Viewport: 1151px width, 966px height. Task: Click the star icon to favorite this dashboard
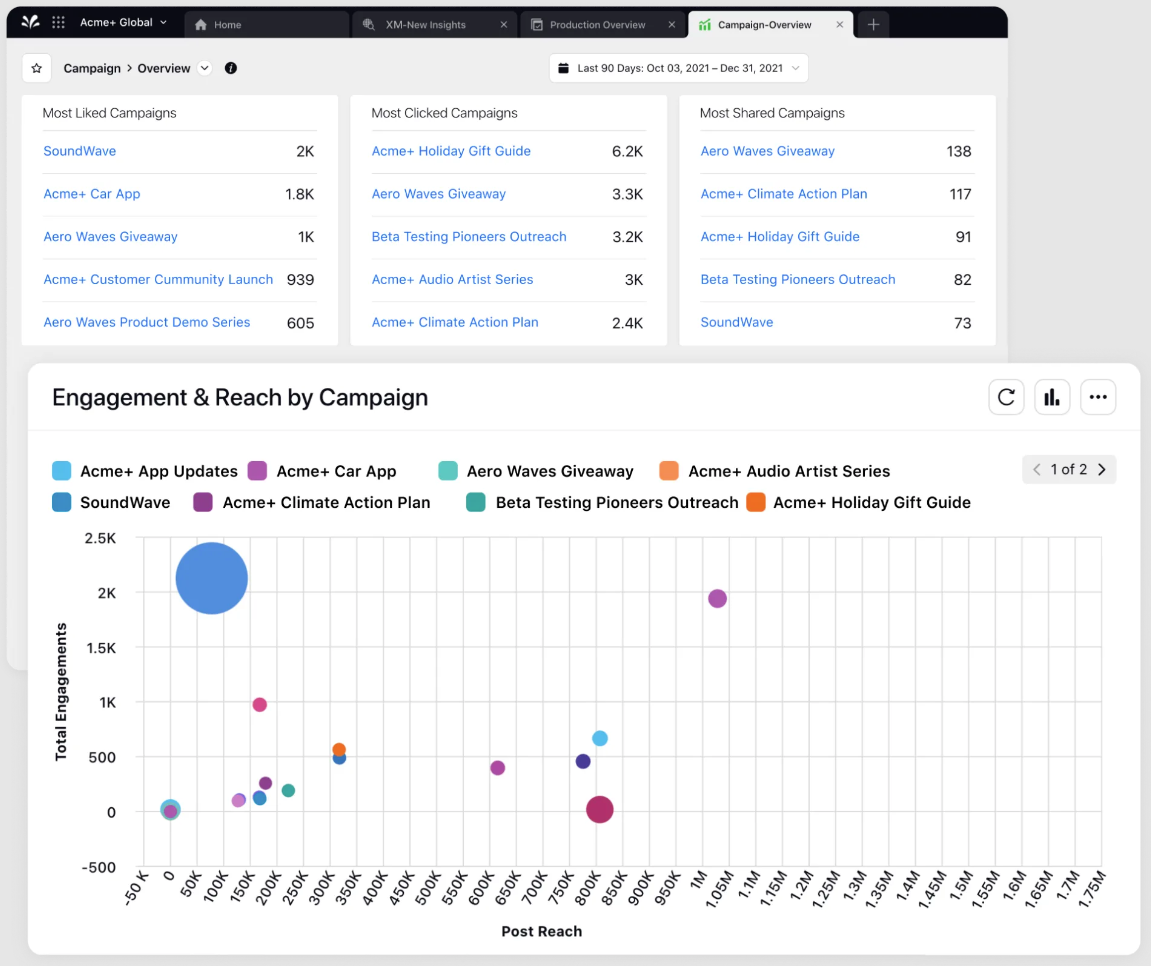coord(36,68)
